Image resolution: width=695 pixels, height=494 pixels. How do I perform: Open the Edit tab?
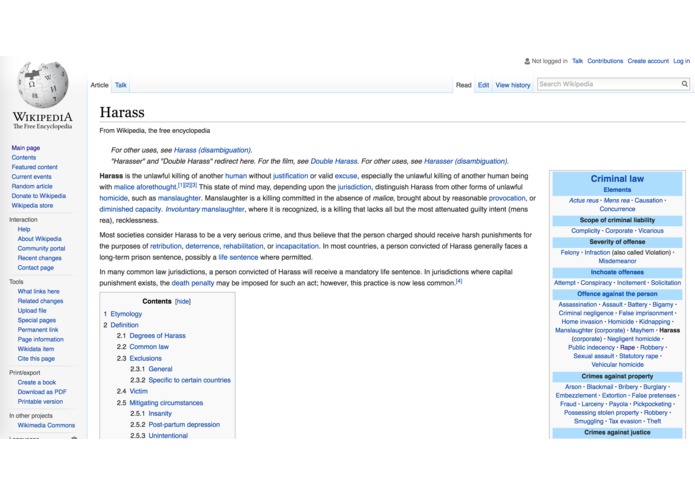(483, 85)
